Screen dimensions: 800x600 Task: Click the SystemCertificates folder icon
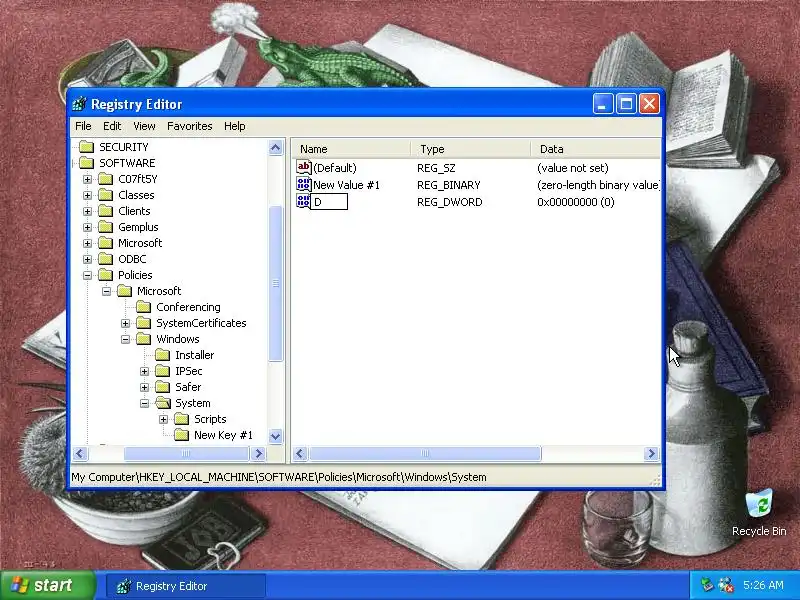144,323
